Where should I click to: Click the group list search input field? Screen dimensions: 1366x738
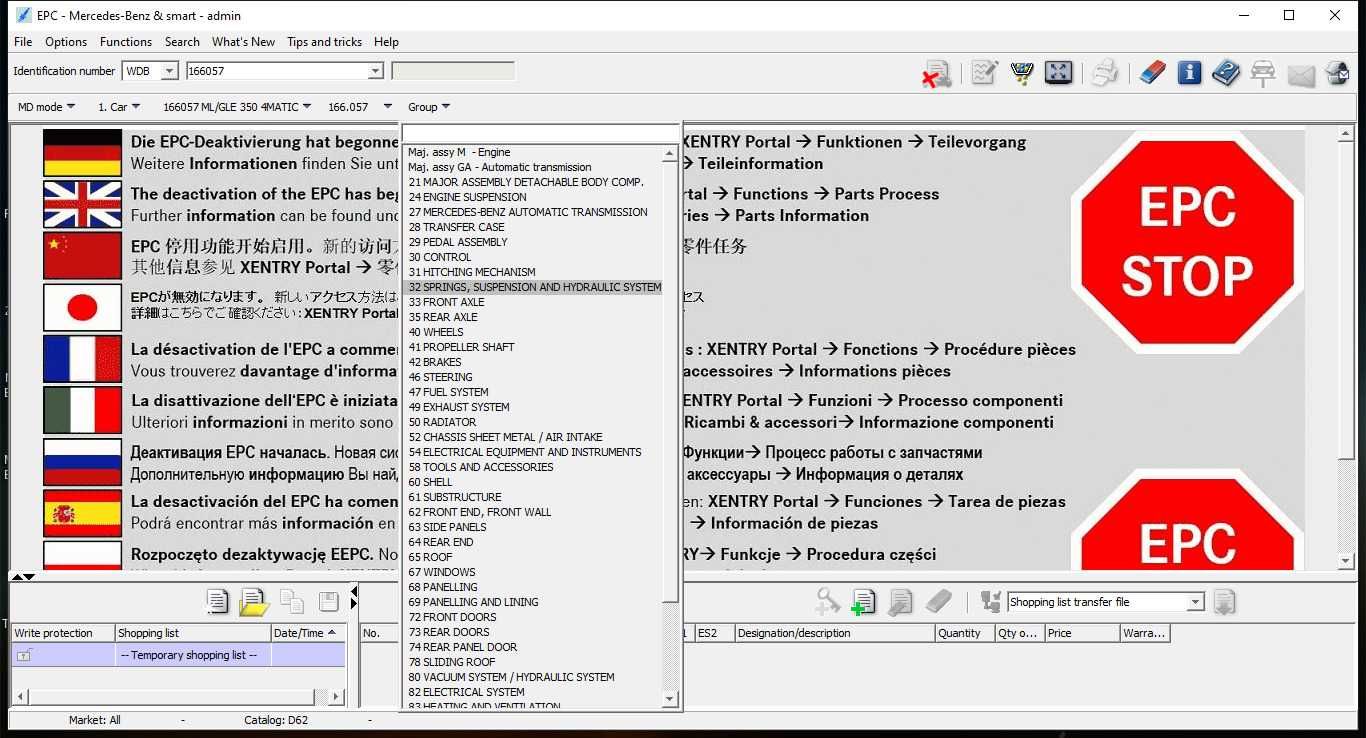540,133
